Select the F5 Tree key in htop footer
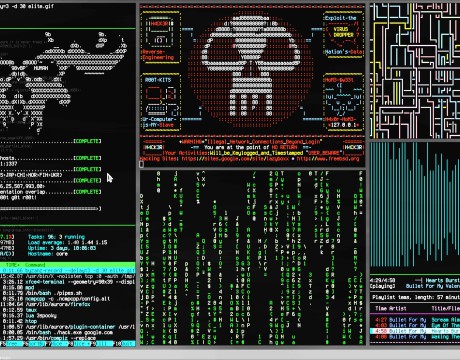The width and height of the screenshot is (460, 360). tap(13, 343)
